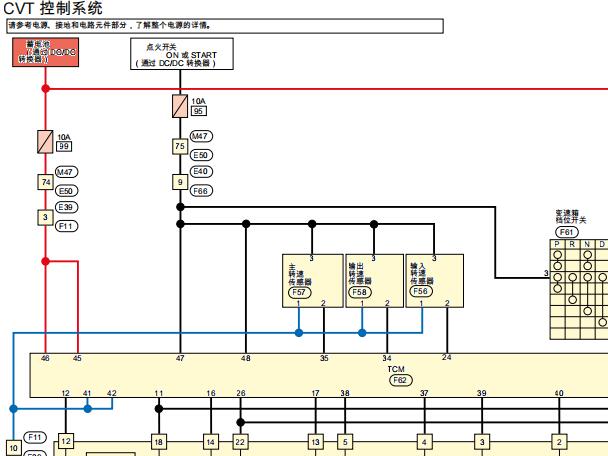
Task: Click the "F66" connector label
Action: [201, 191]
